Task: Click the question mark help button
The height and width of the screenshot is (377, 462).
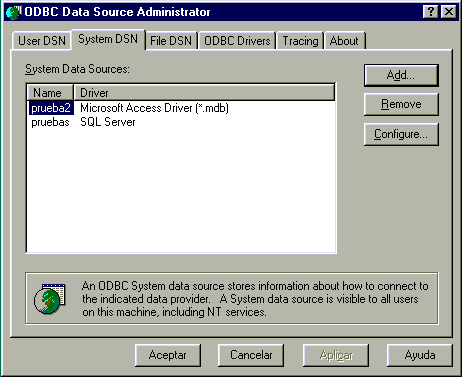Action: click(430, 12)
